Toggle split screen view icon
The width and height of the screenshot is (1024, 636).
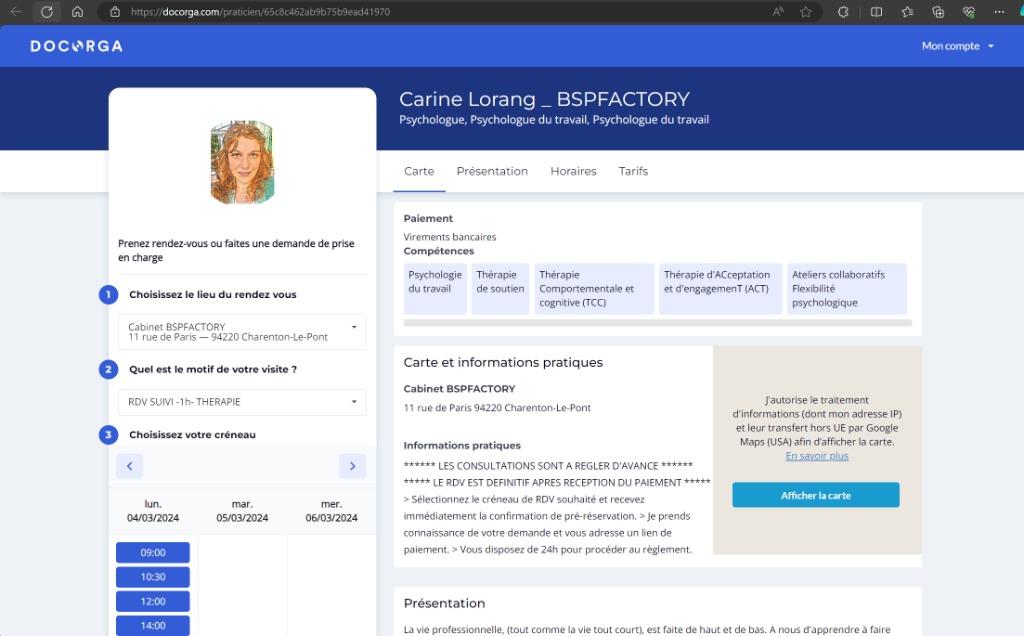[876, 12]
